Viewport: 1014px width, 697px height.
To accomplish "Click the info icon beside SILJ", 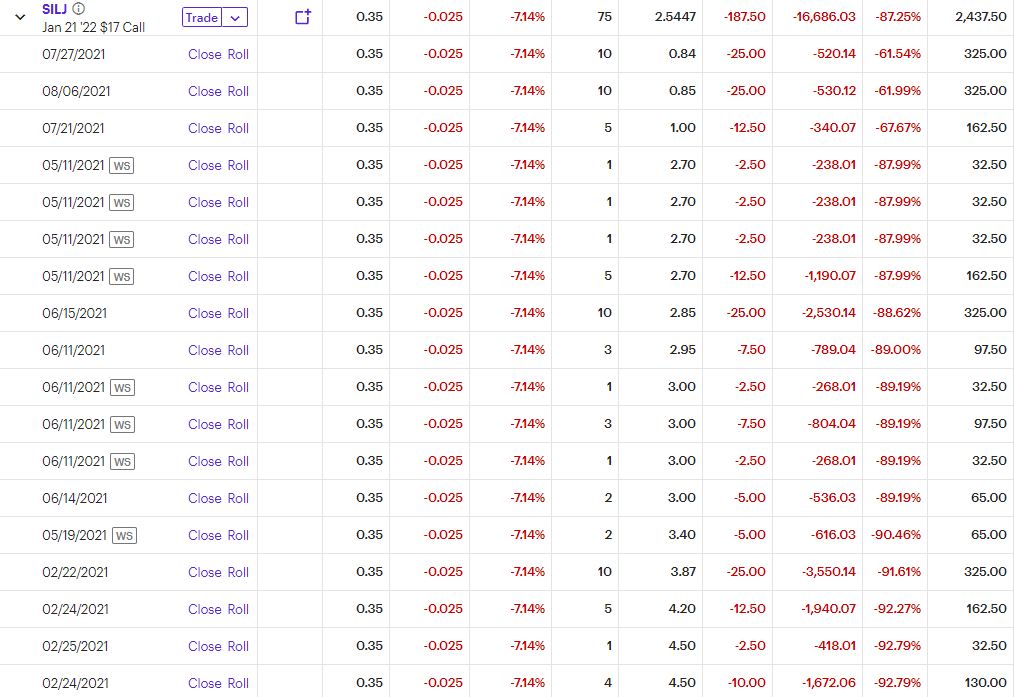I will [79, 9].
